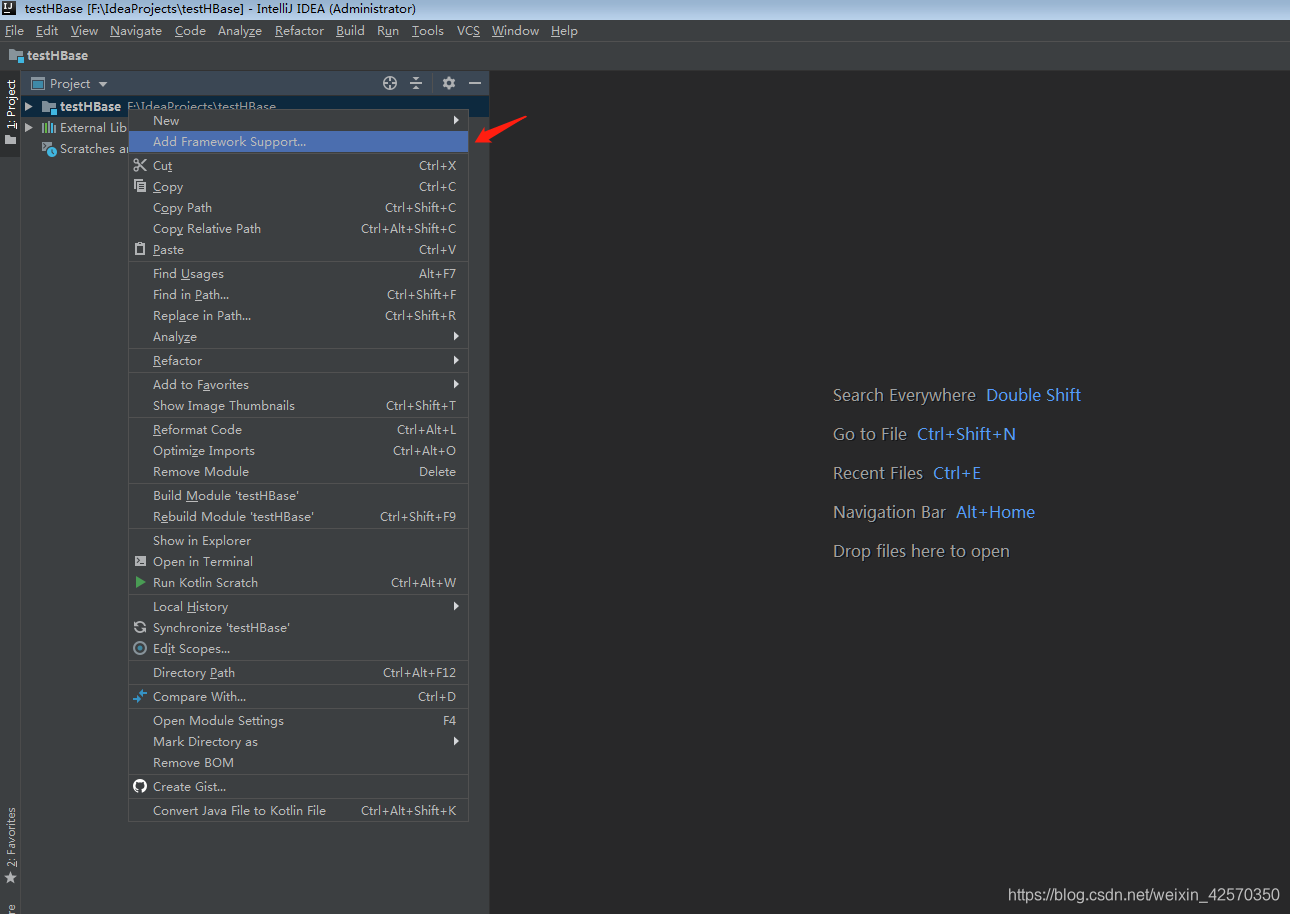Open the VCS menu
1290x914 pixels.
point(468,31)
